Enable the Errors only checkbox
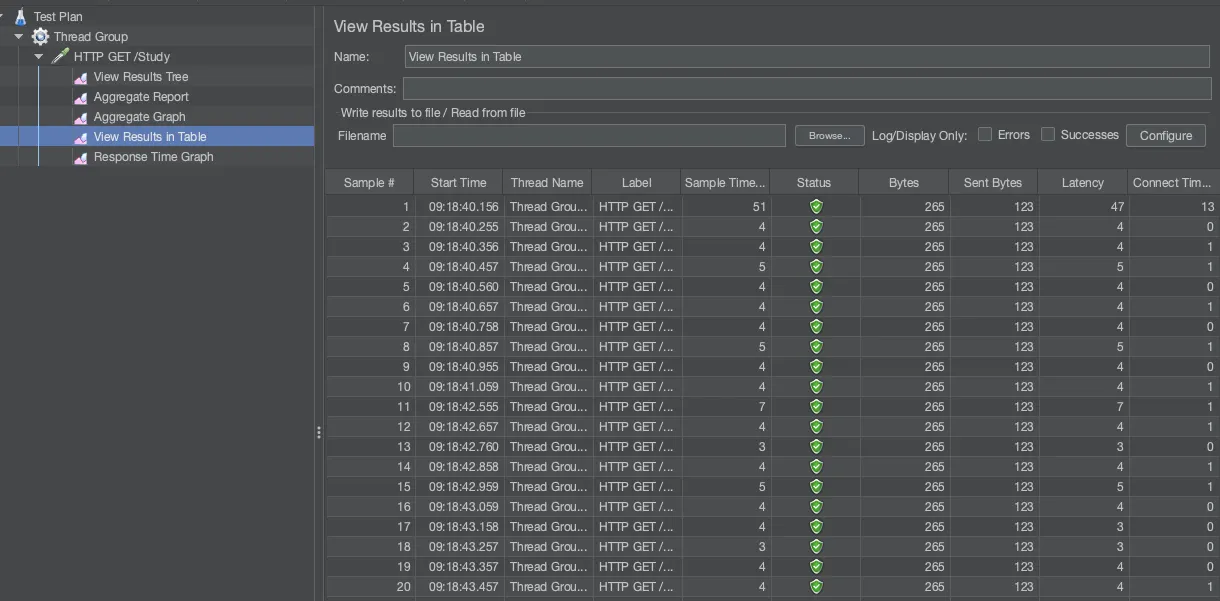1220x601 pixels. pos(985,134)
